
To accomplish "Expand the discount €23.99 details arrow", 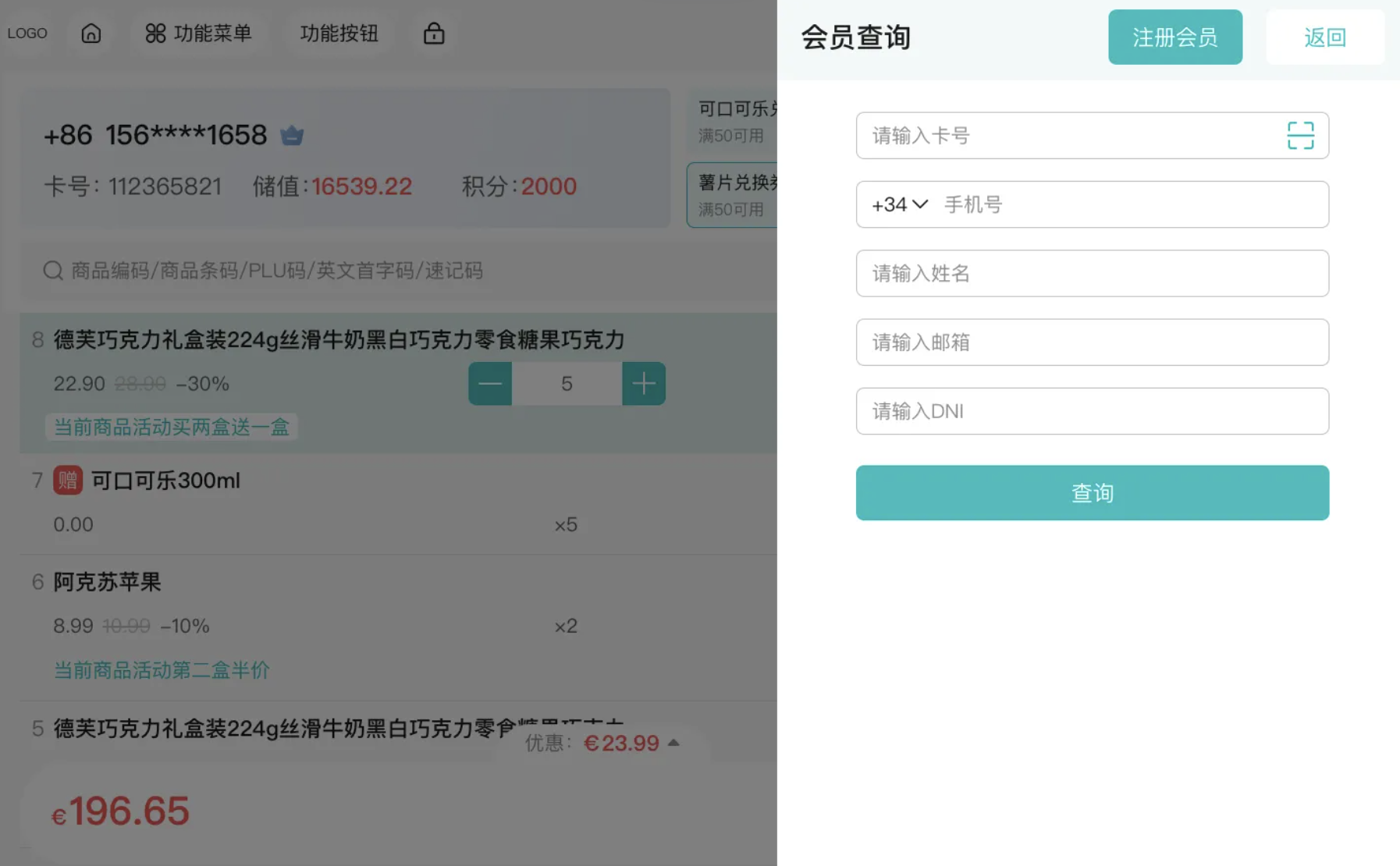I will tap(673, 743).
